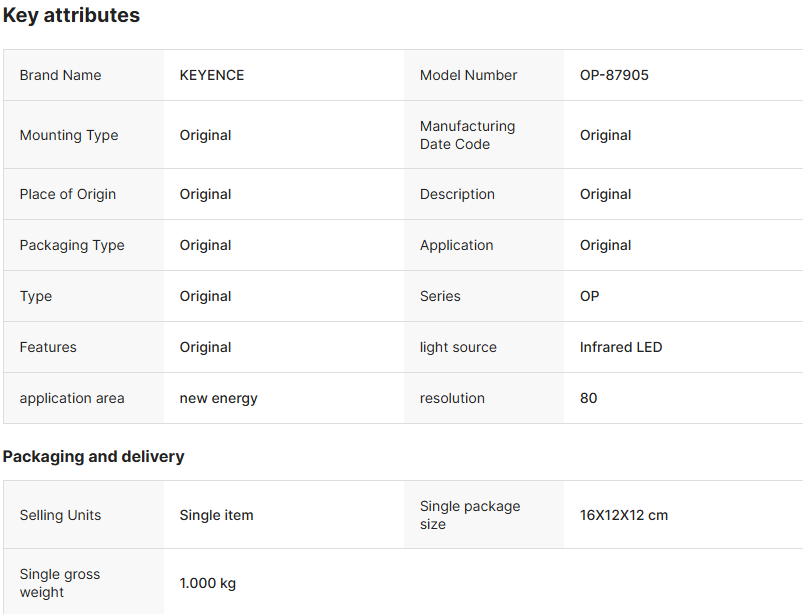Screen dimensions: 803x614
Task: Click the 1.000 kg gross weight value
Action: point(208,583)
